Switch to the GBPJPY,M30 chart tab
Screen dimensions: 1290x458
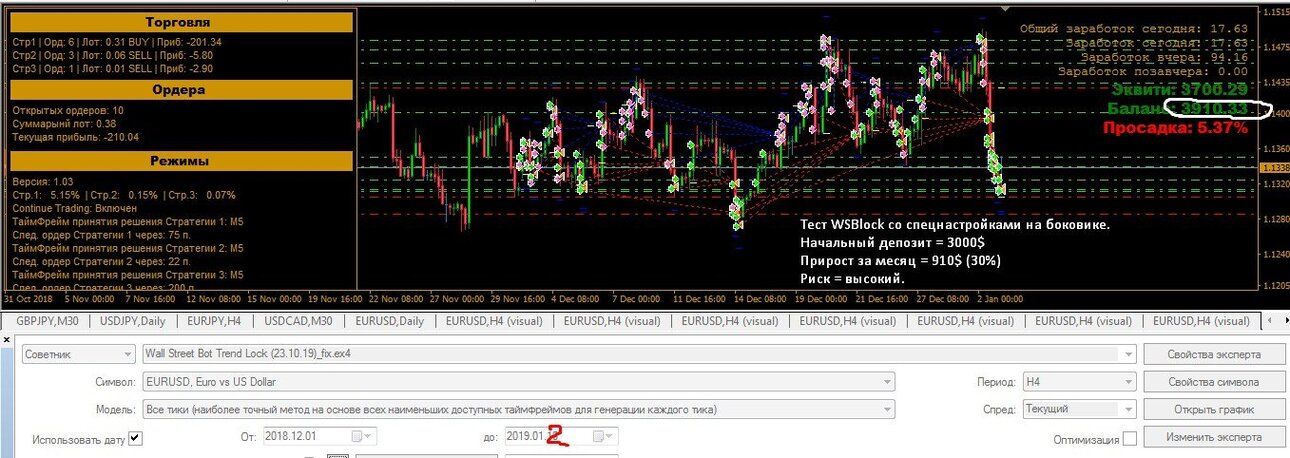tap(47, 321)
